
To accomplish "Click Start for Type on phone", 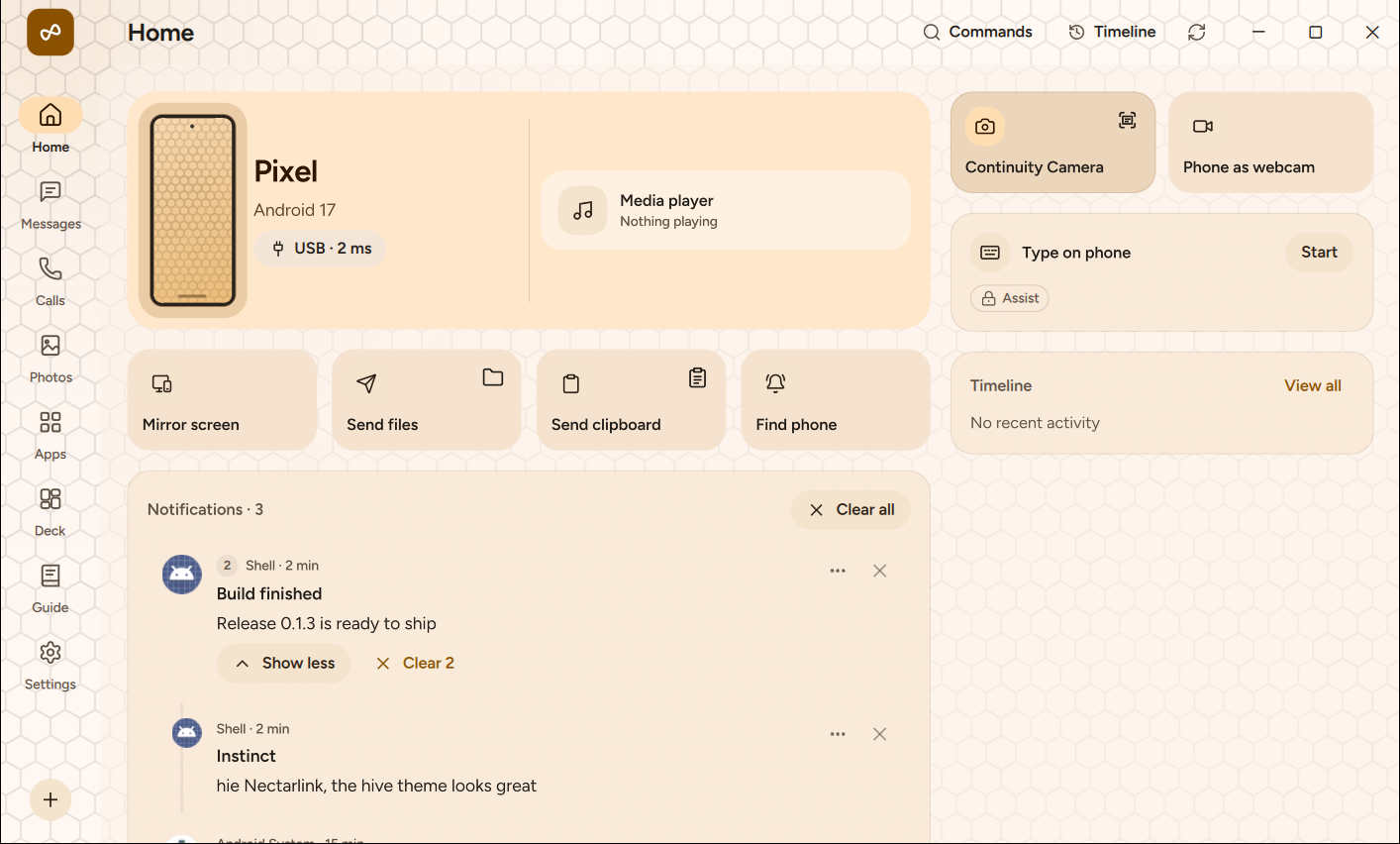I will tap(1320, 253).
